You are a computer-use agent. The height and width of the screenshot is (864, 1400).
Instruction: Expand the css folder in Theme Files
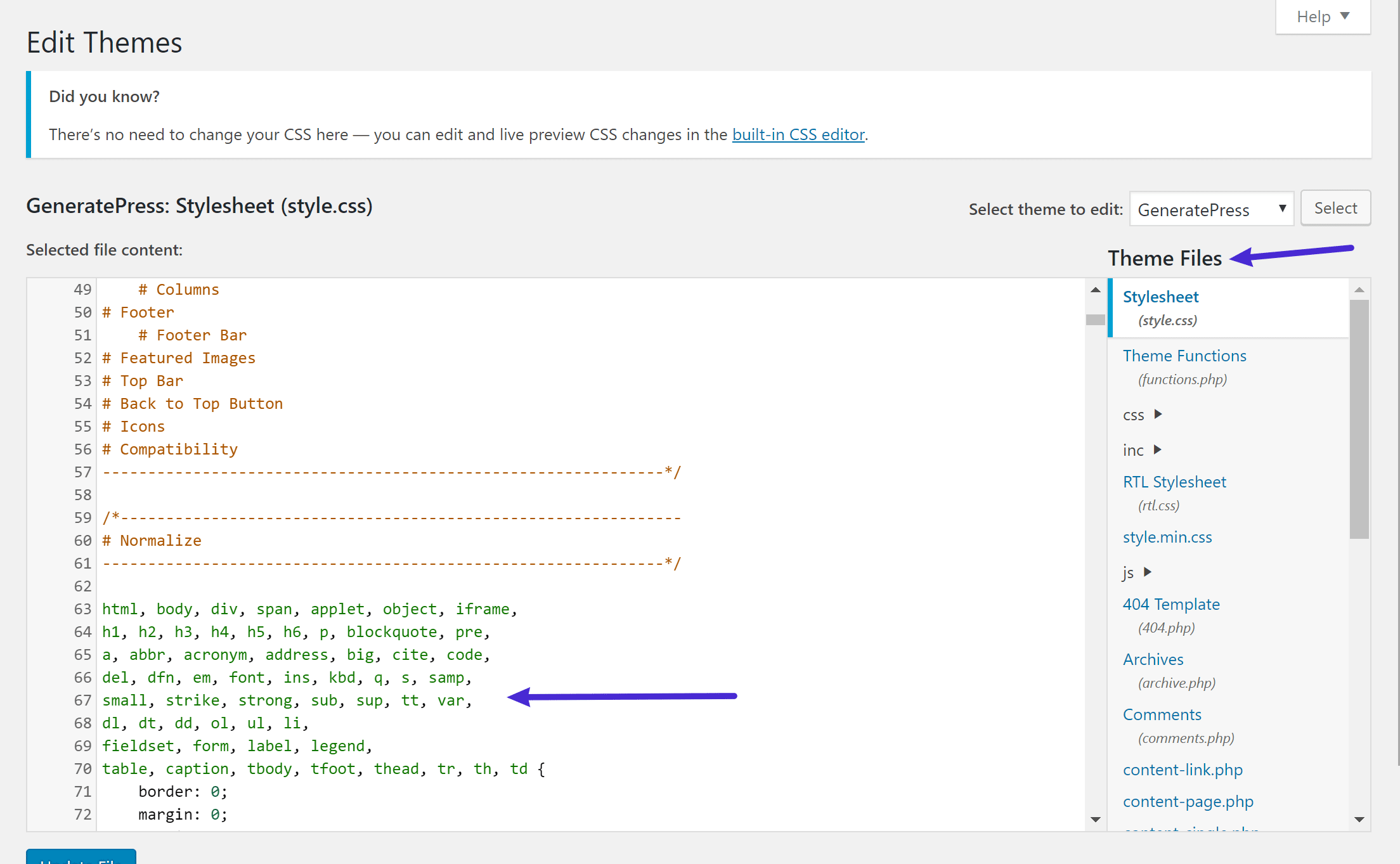pos(1155,414)
